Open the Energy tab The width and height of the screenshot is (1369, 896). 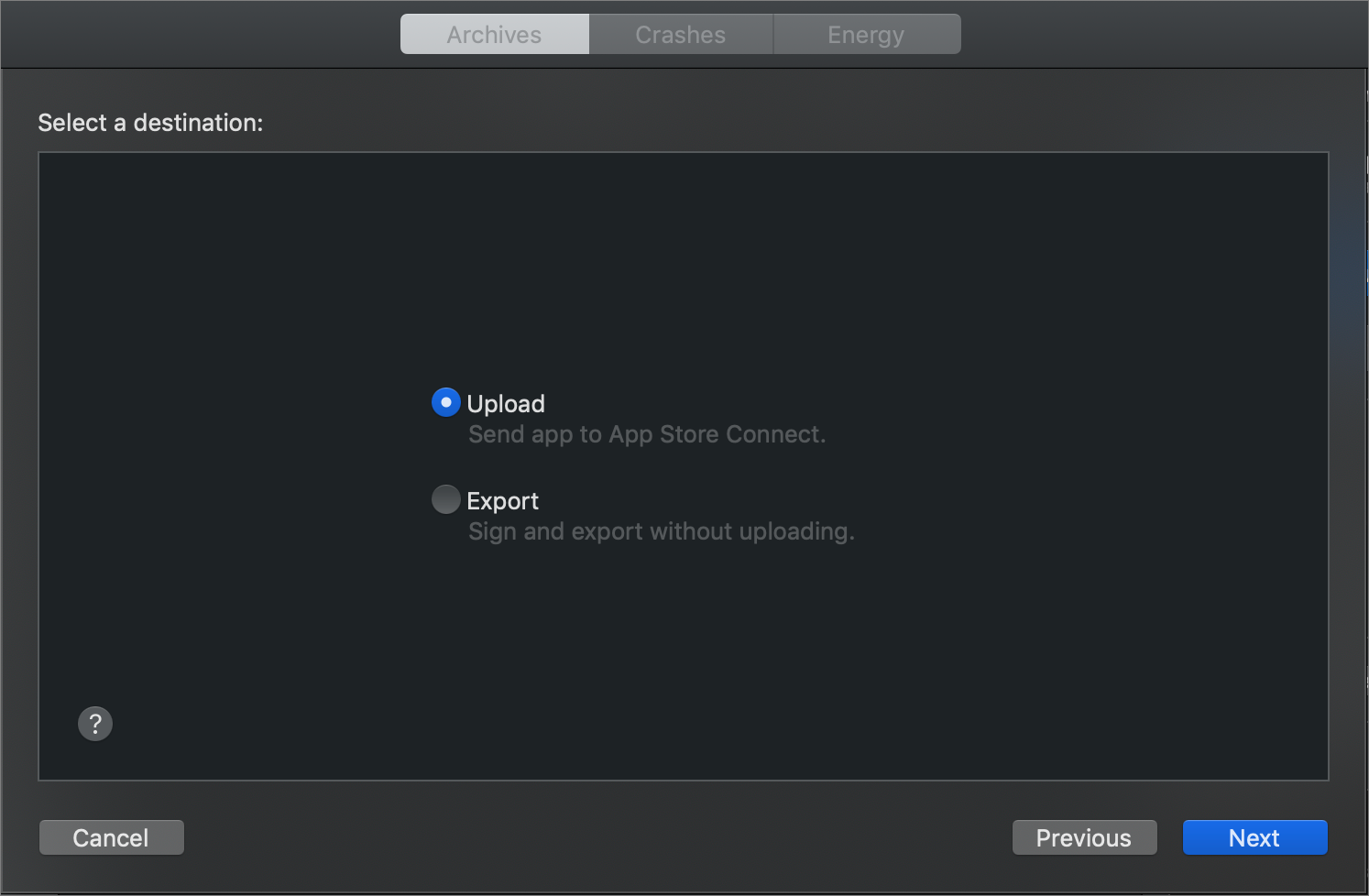coord(867,34)
